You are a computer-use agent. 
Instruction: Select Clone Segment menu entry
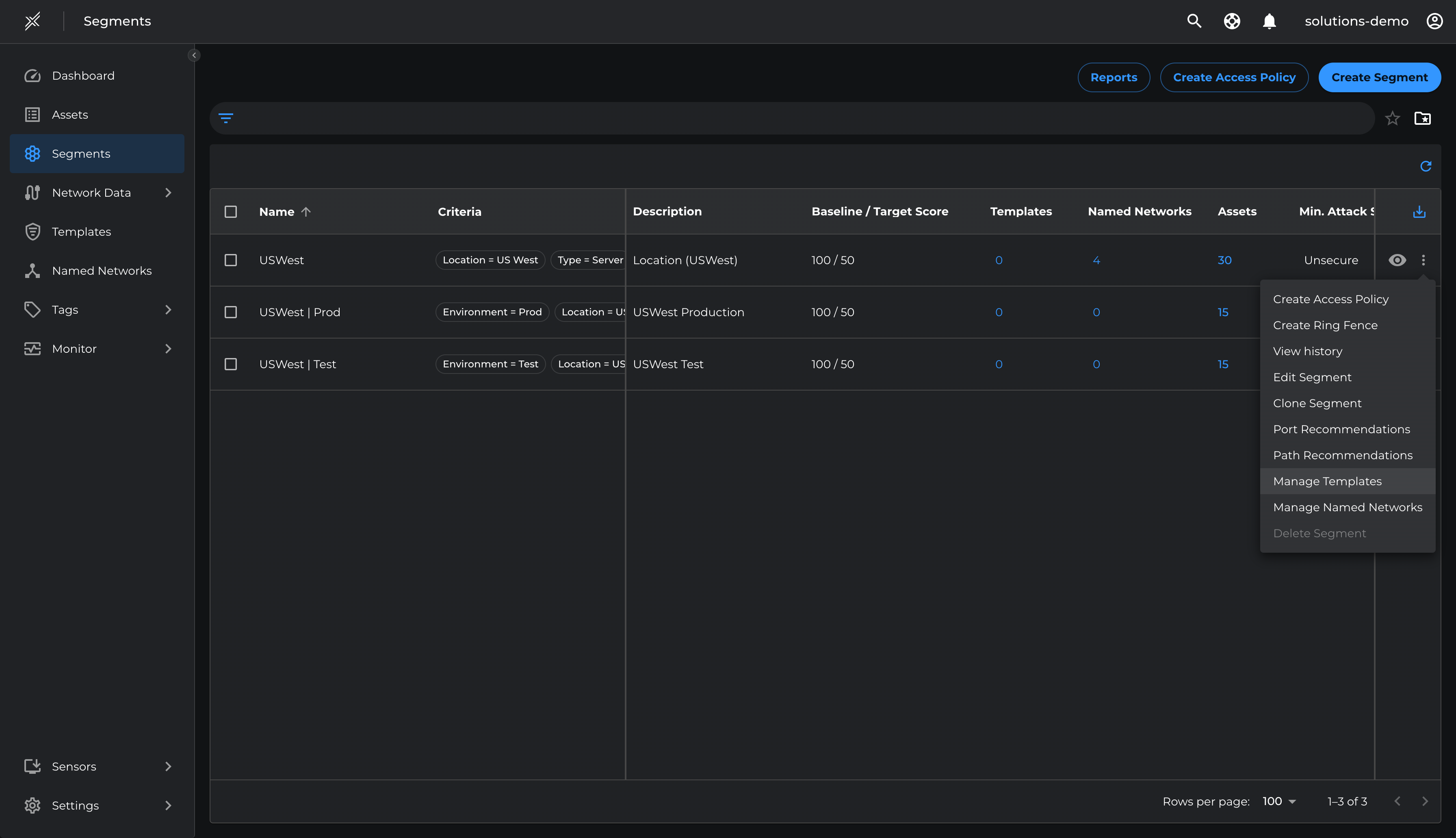[x=1317, y=404]
